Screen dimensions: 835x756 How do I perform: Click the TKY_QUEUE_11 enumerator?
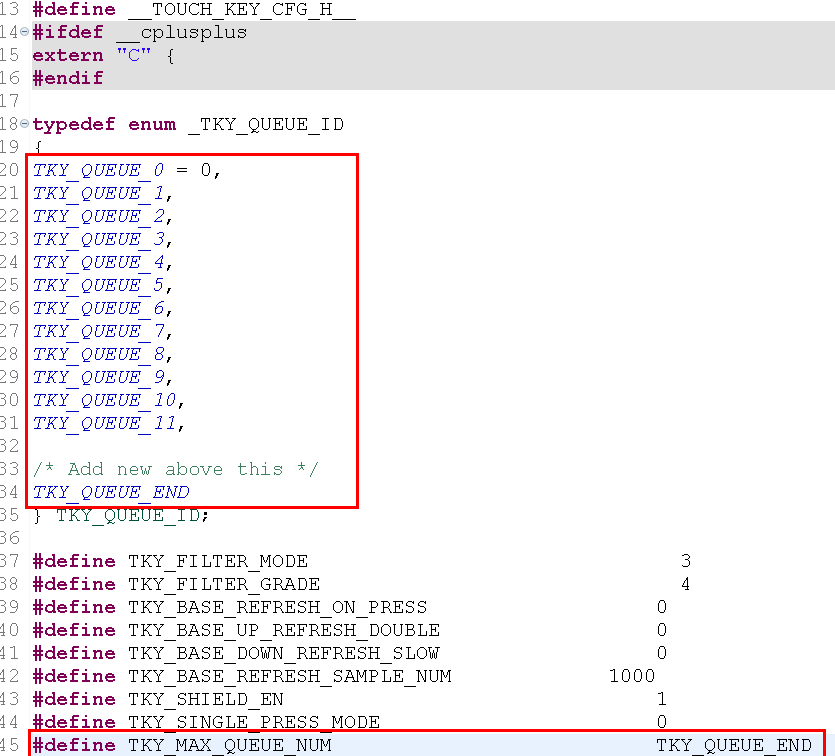[x=104, y=423]
